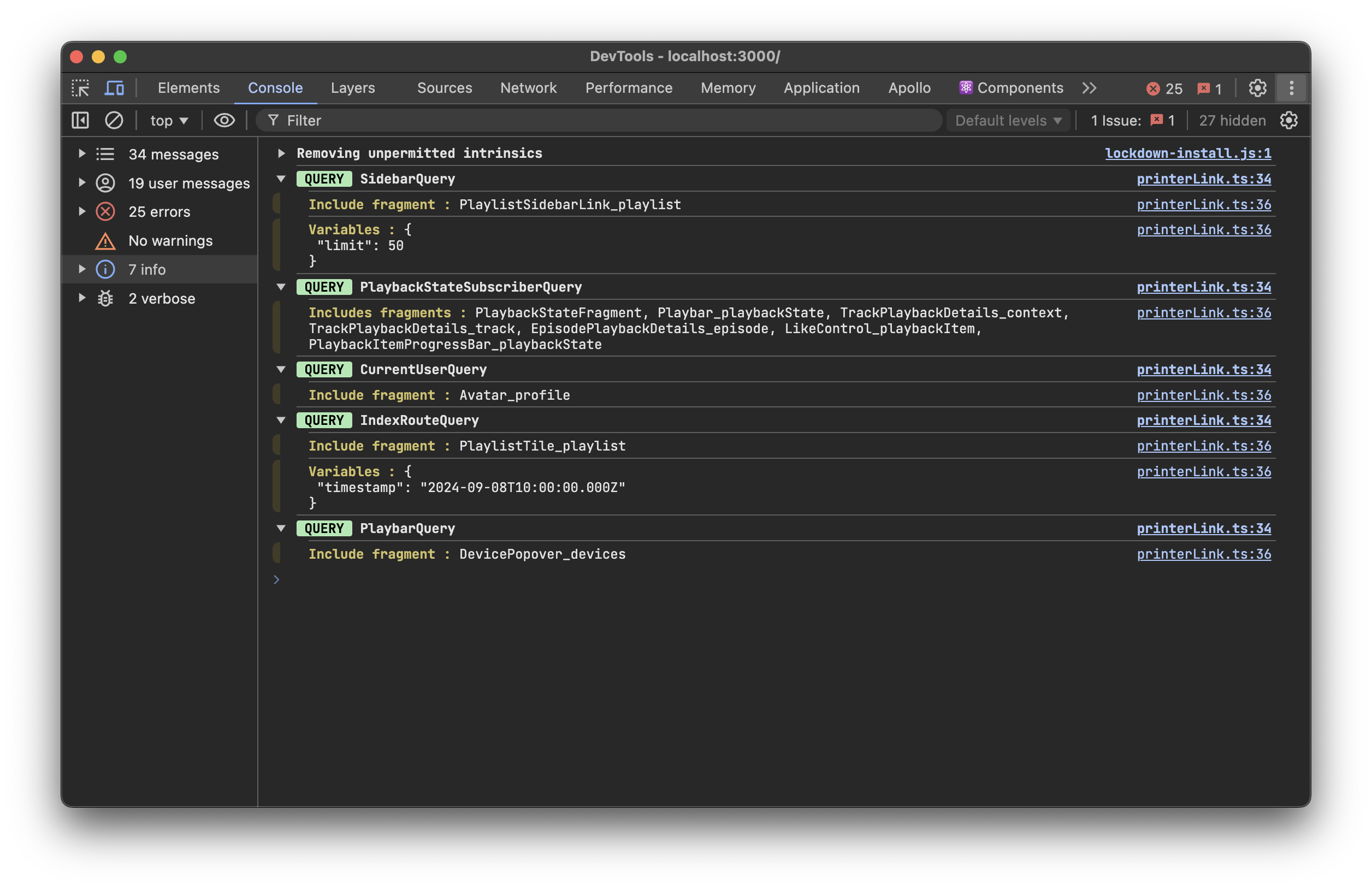1372x888 pixels.
Task: Click the 1 Issue indicator
Action: pos(1132,121)
